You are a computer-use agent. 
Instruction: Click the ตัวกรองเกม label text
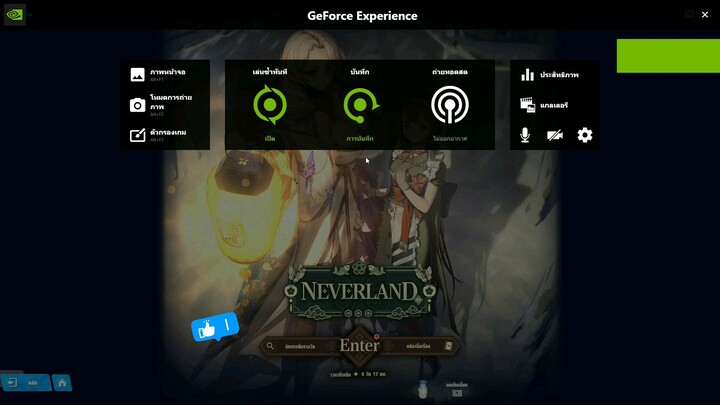click(x=168, y=132)
